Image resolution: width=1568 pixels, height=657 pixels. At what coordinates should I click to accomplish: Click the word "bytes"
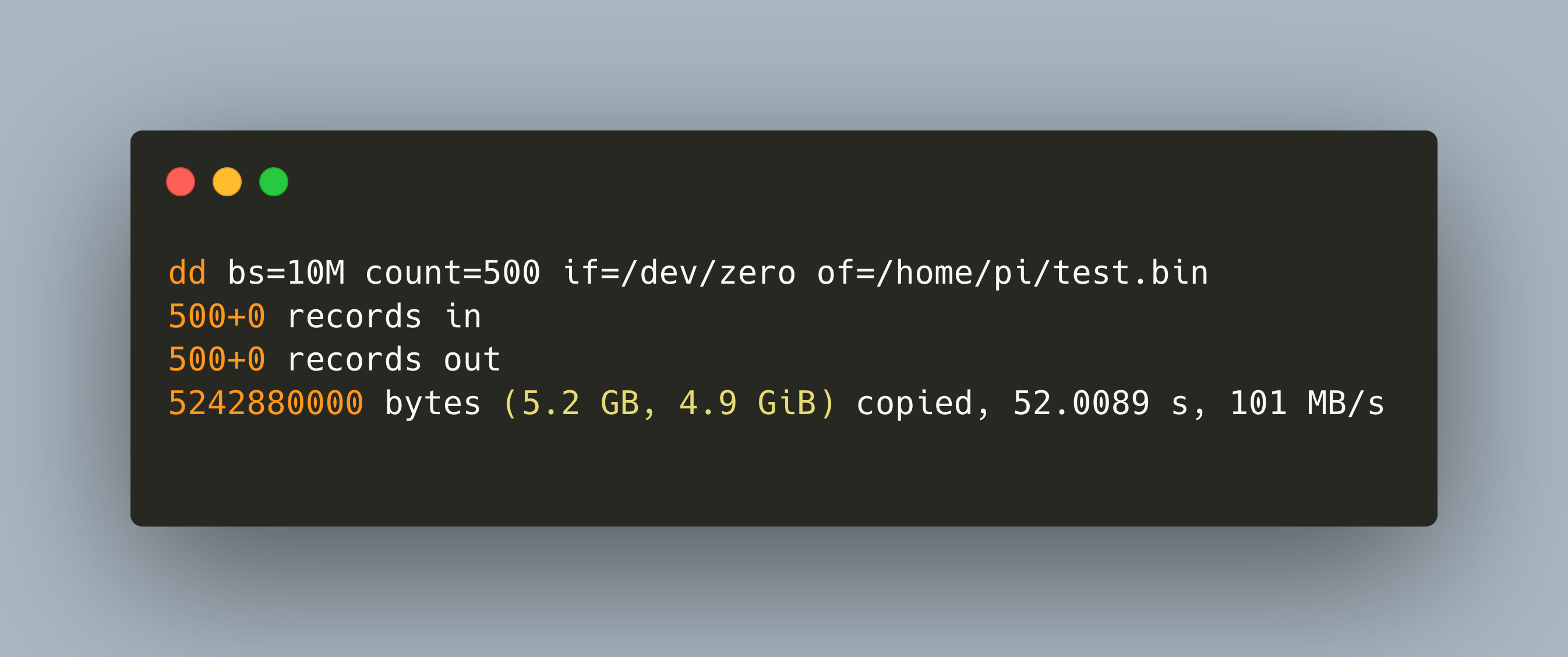(433, 403)
